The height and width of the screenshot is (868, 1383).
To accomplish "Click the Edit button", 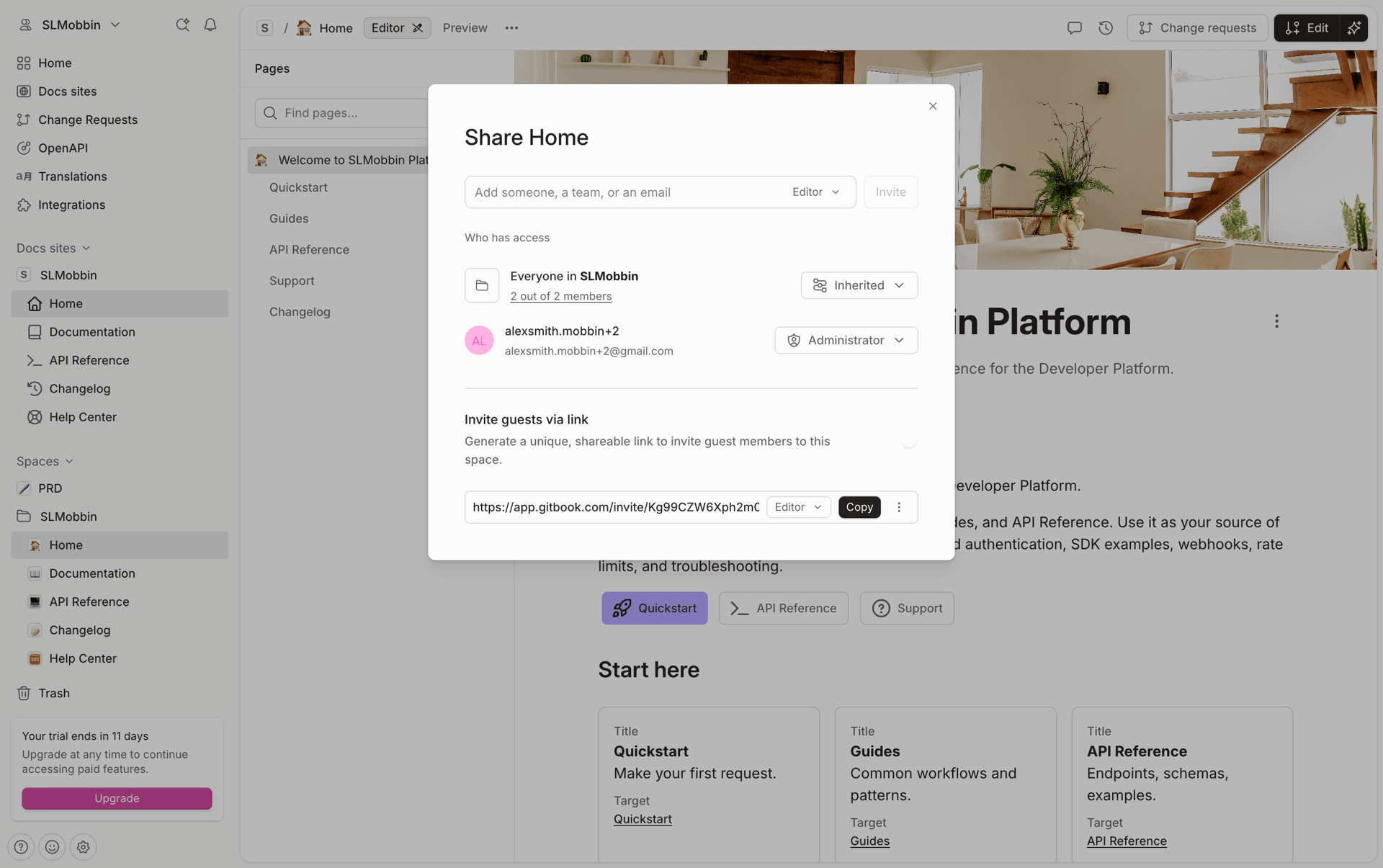I will pyautogui.click(x=1307, y=28).
